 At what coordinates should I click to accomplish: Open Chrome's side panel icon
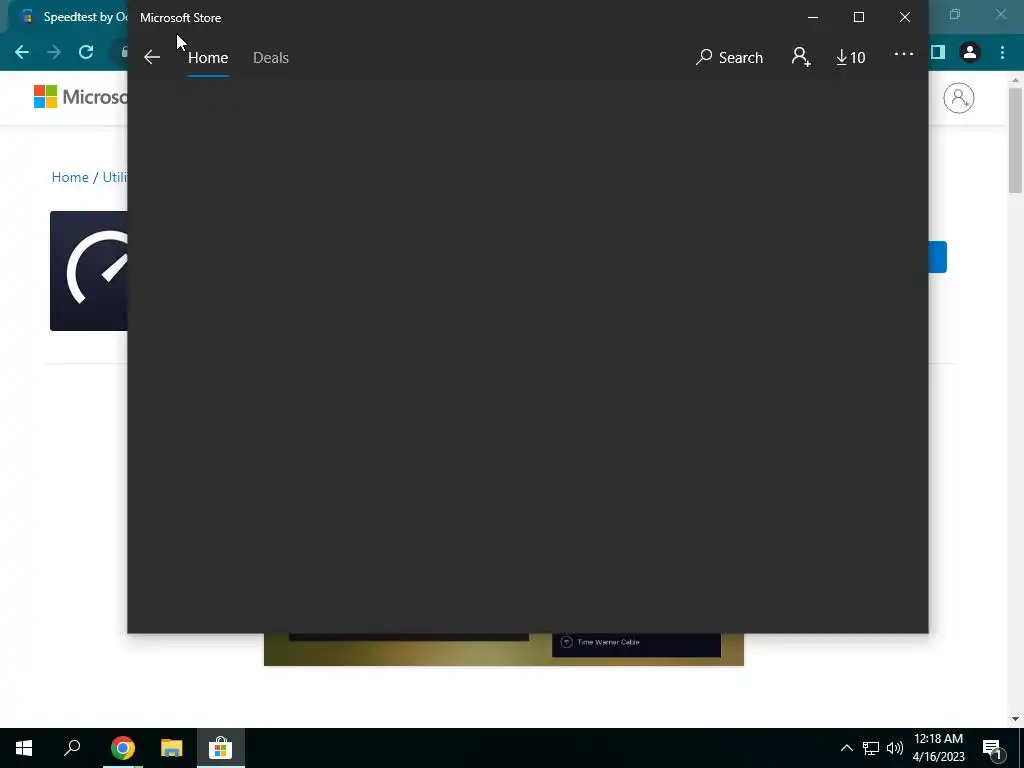pos(938,52)
